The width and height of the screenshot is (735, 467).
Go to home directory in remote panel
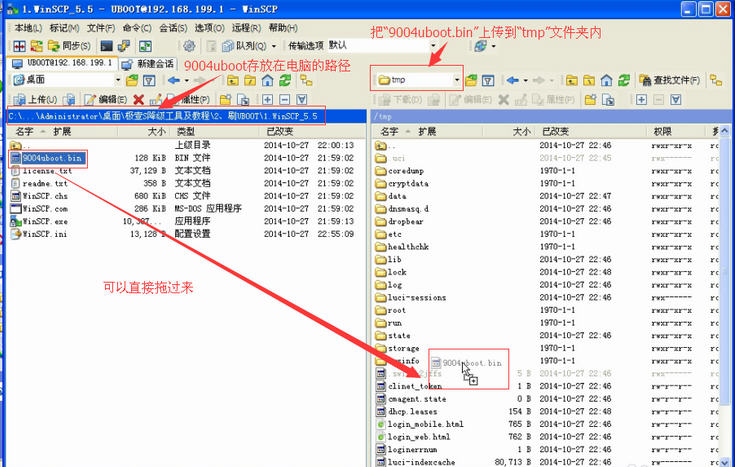pos(606,81)
